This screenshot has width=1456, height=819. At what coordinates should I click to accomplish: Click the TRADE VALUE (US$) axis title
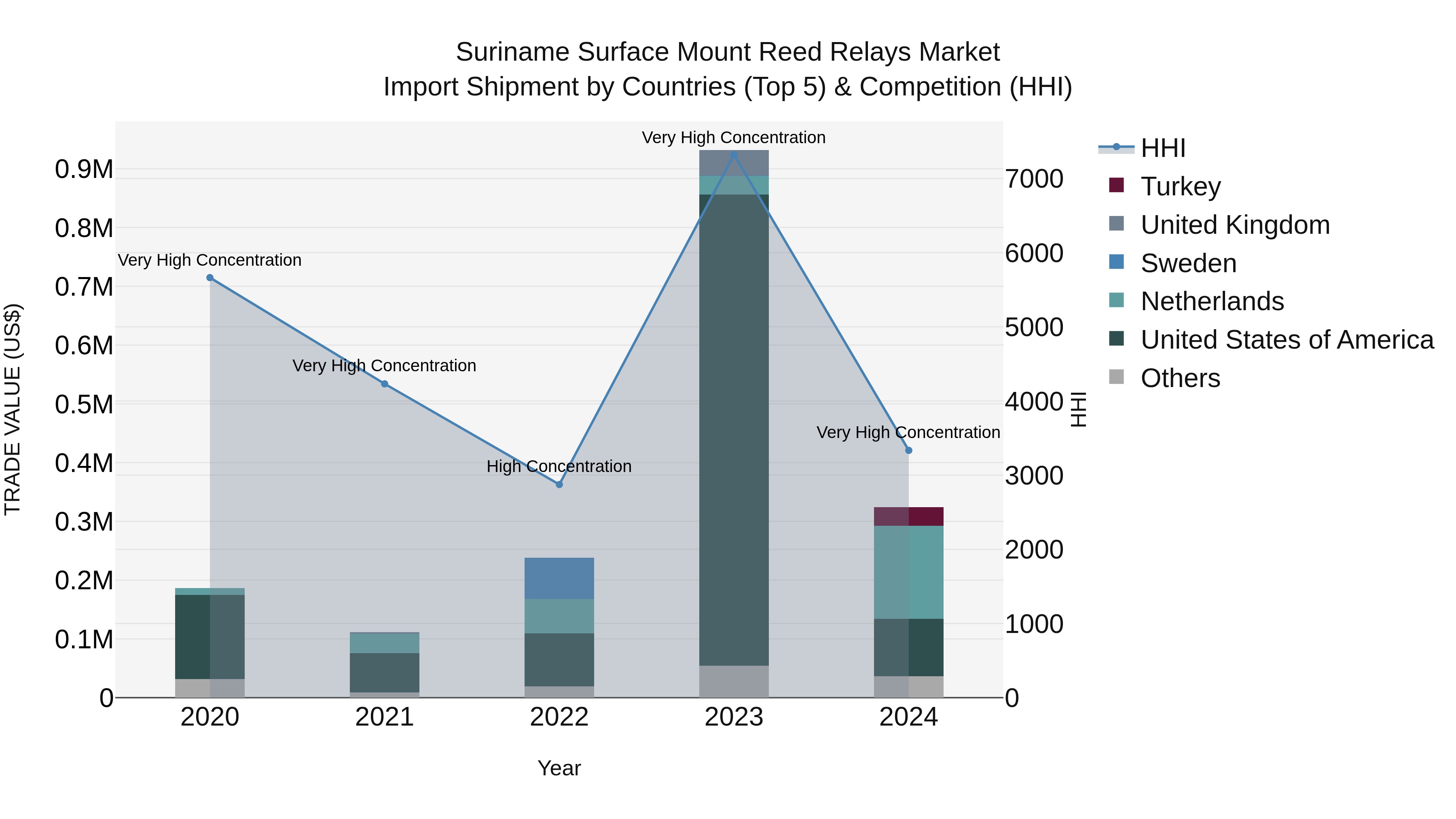pyautogui.click(x=13, y=409)
